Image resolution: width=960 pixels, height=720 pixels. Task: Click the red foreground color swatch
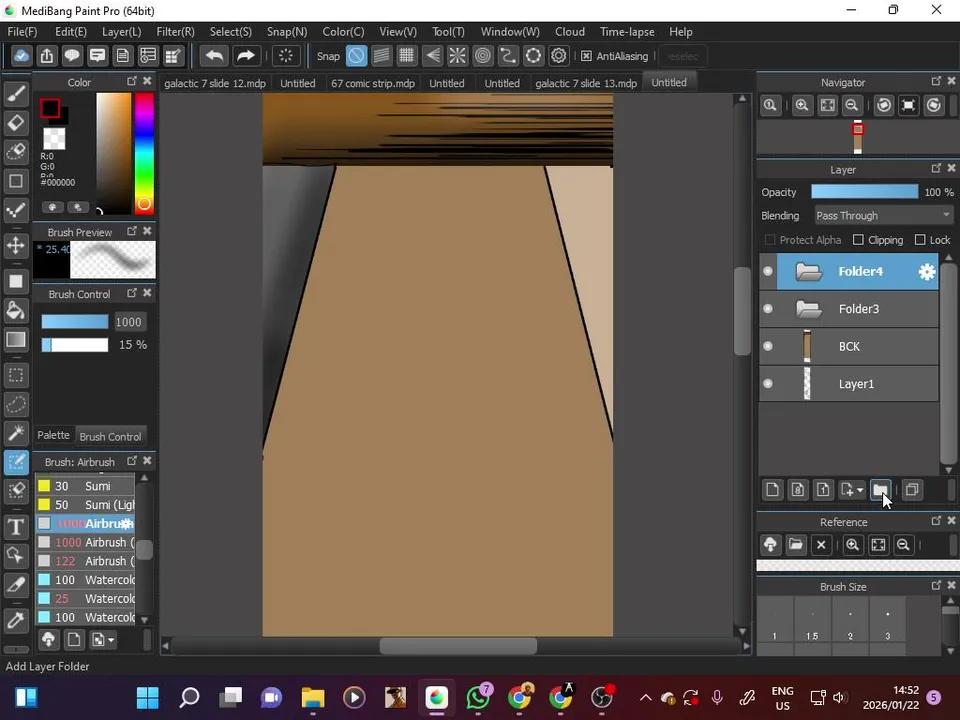tap(52, 109)
